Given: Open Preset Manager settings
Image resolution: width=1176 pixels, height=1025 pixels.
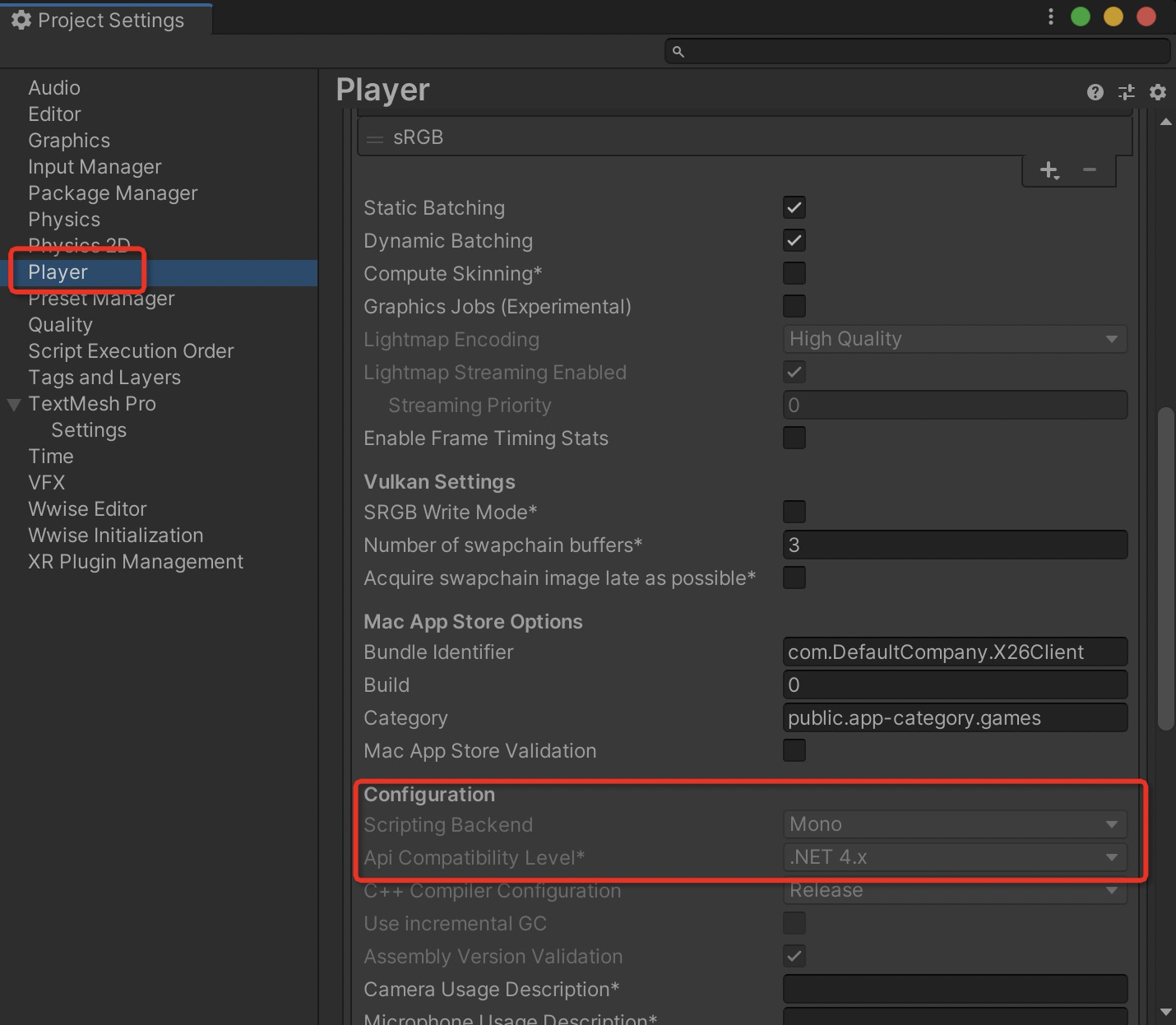Looking at the screenshot, I should 101,299.
